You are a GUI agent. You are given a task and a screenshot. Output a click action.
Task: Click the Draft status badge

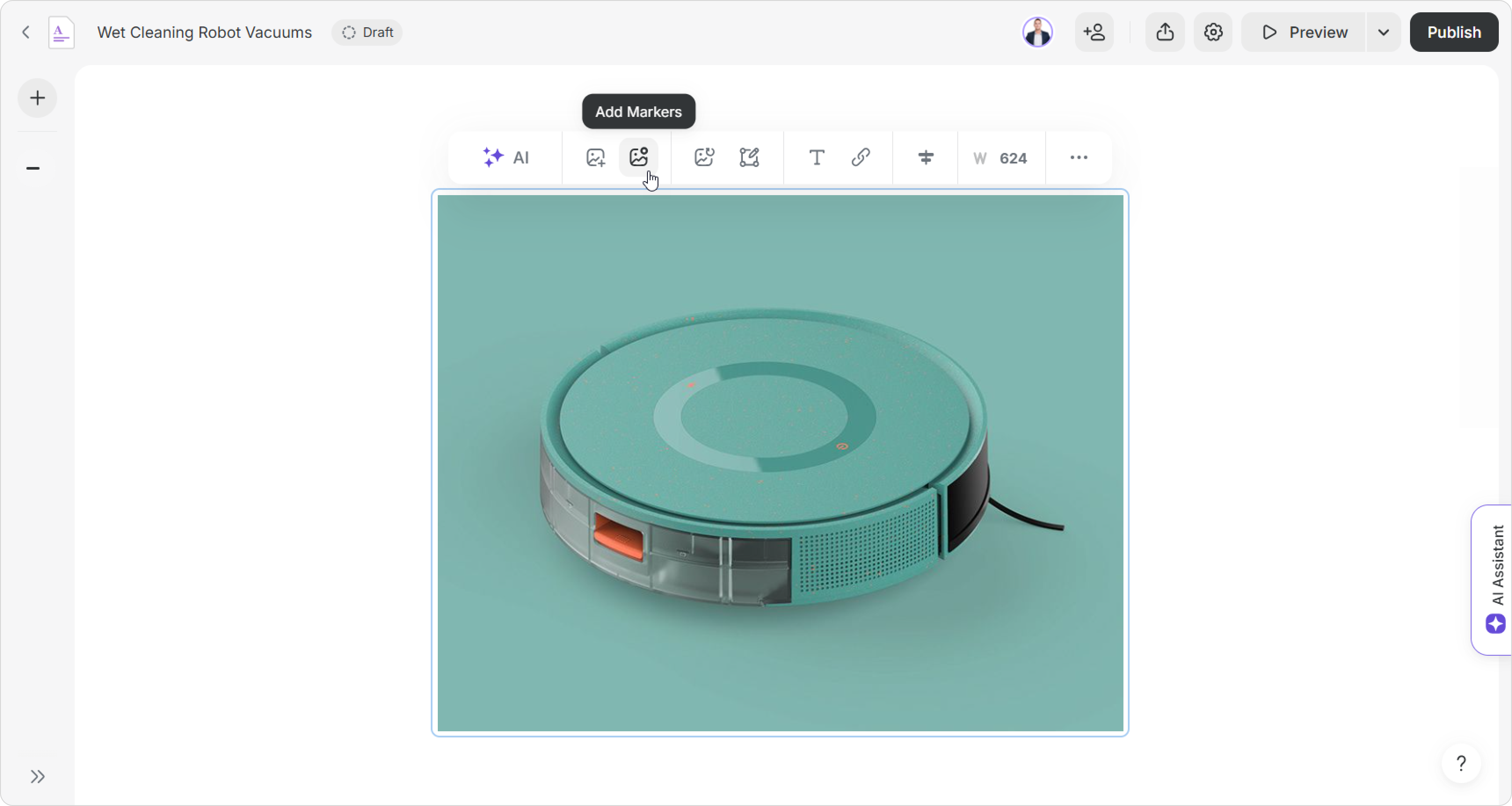[x=367, y=32]
